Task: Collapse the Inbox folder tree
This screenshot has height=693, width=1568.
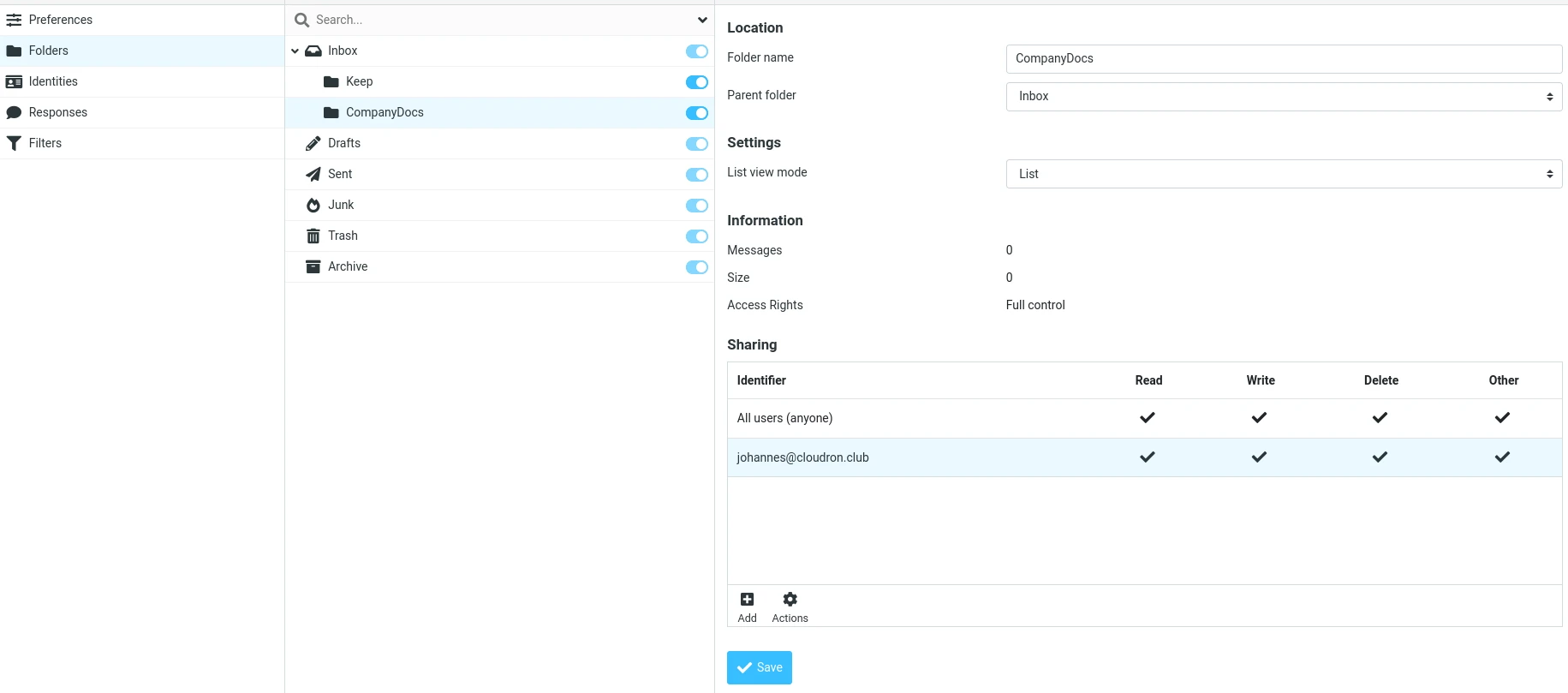Action: pos(295,51)
